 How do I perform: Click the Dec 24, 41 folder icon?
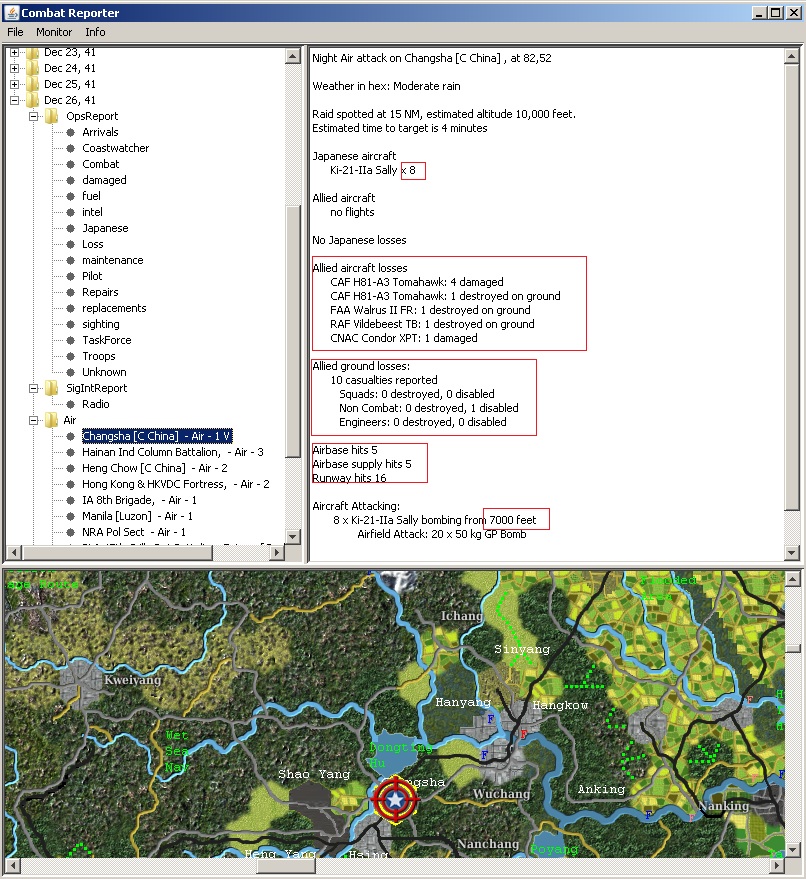(x=33, y=68)
